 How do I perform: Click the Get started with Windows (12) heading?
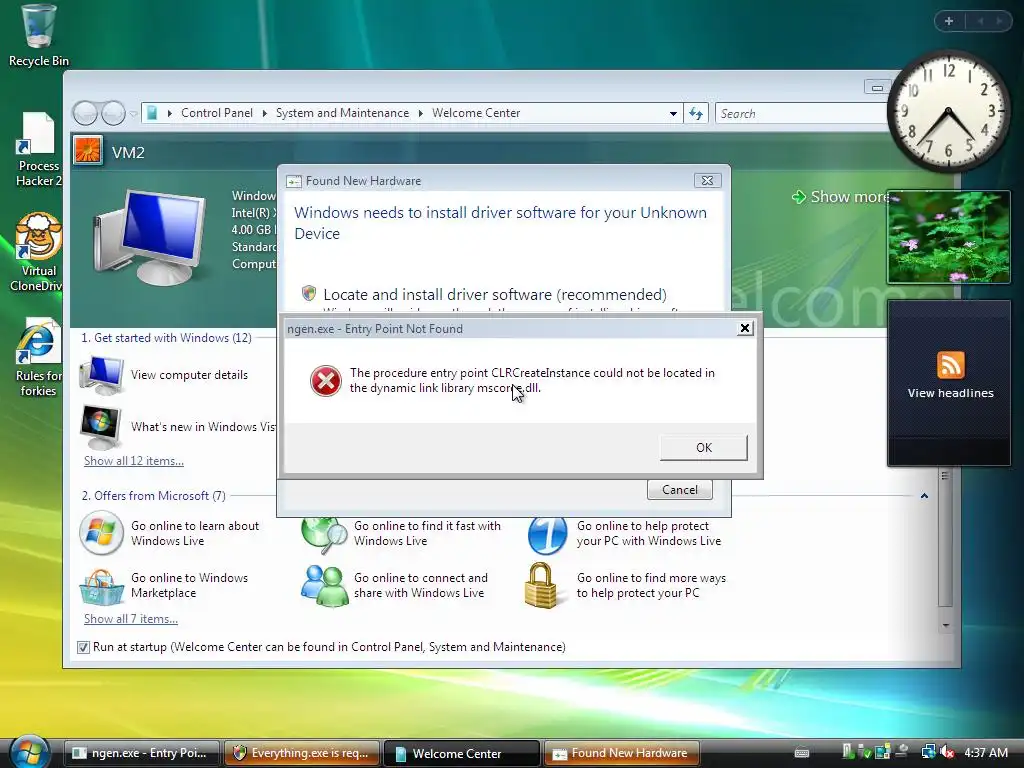166,338
